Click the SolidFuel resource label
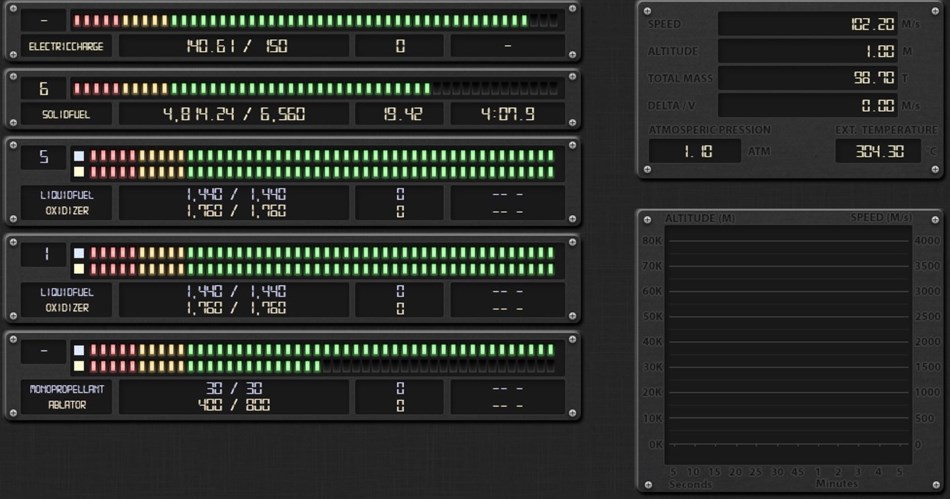The width and height of the screenshot is (950, 499). (x=66, y=114)
